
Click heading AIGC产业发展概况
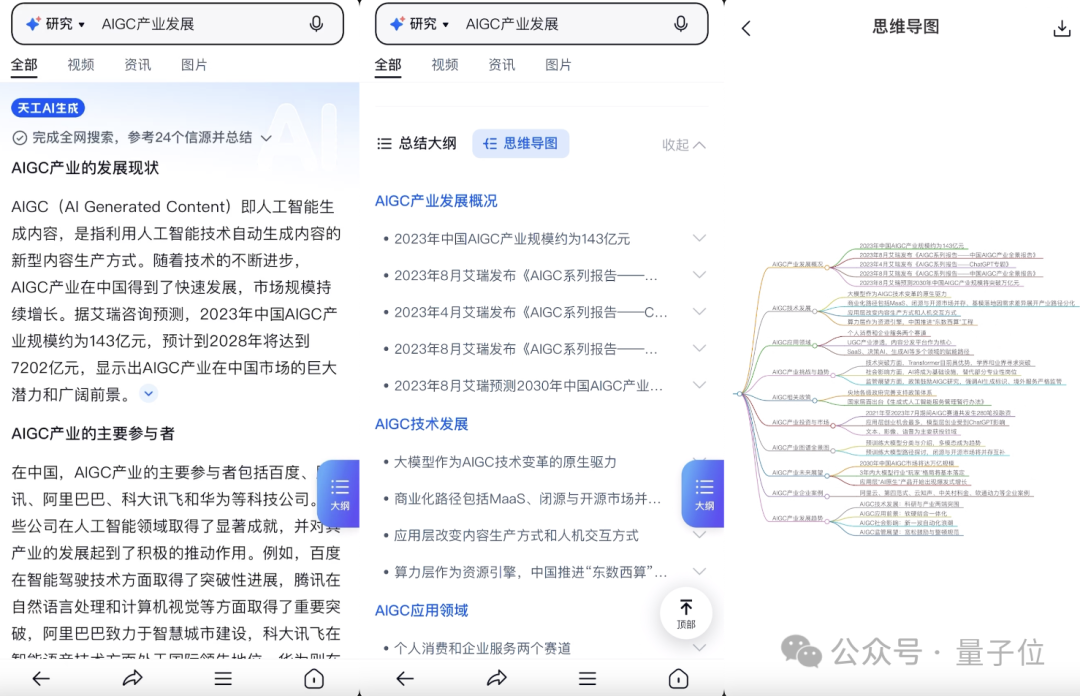point(436,201)
